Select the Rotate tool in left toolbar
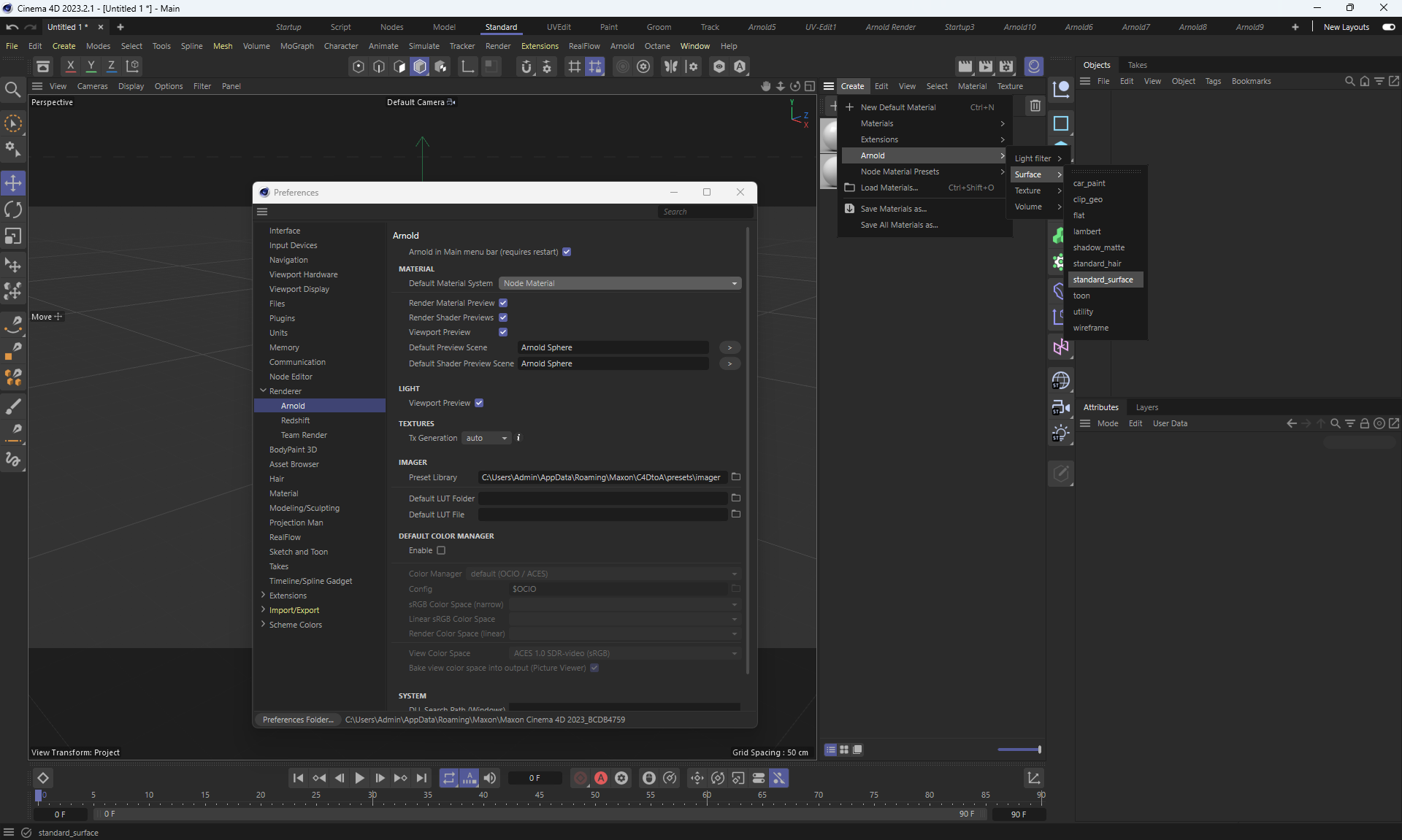 [x=13, y=210]
